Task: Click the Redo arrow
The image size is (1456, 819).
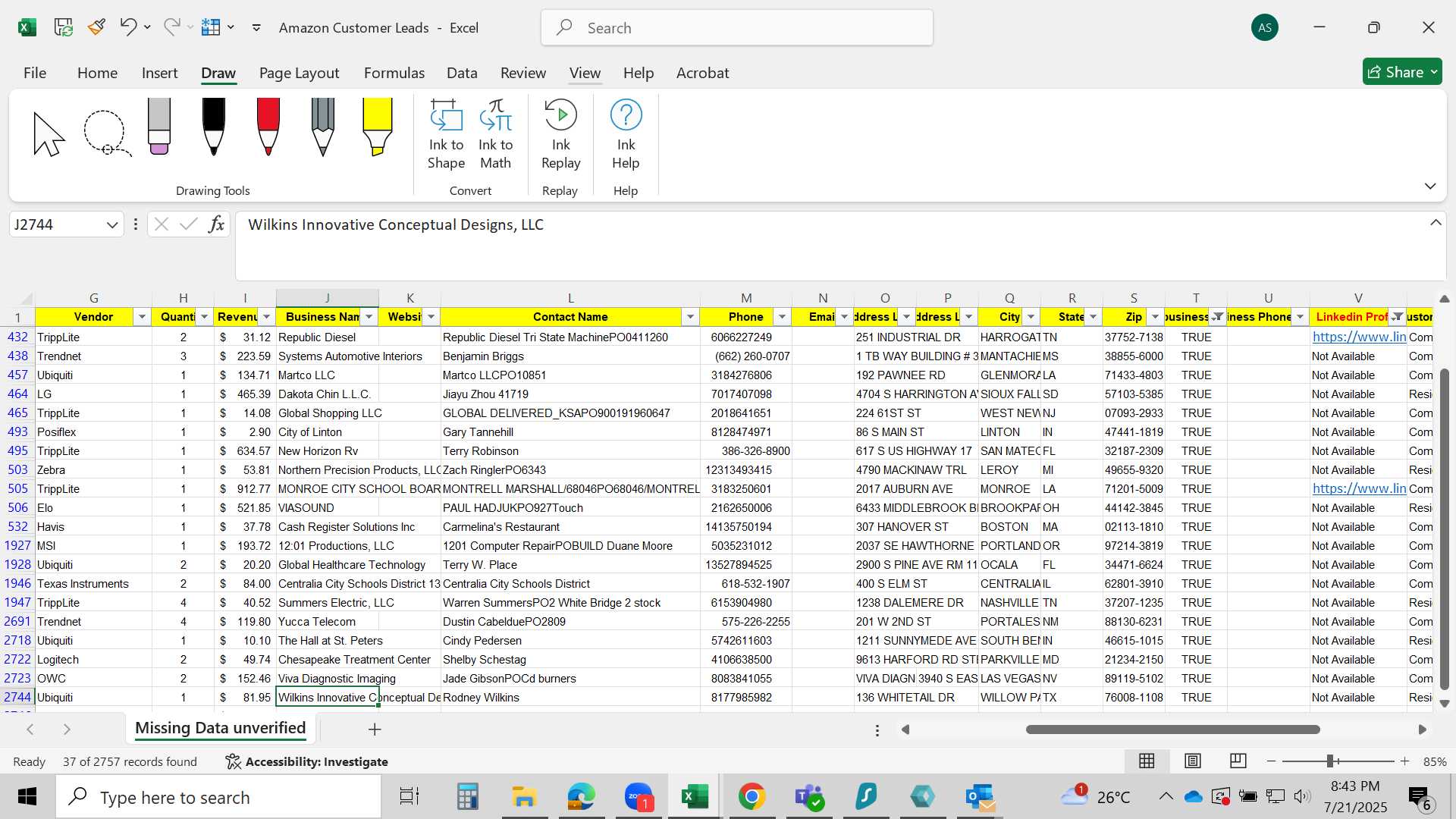Action: click(x=172, y=27)
